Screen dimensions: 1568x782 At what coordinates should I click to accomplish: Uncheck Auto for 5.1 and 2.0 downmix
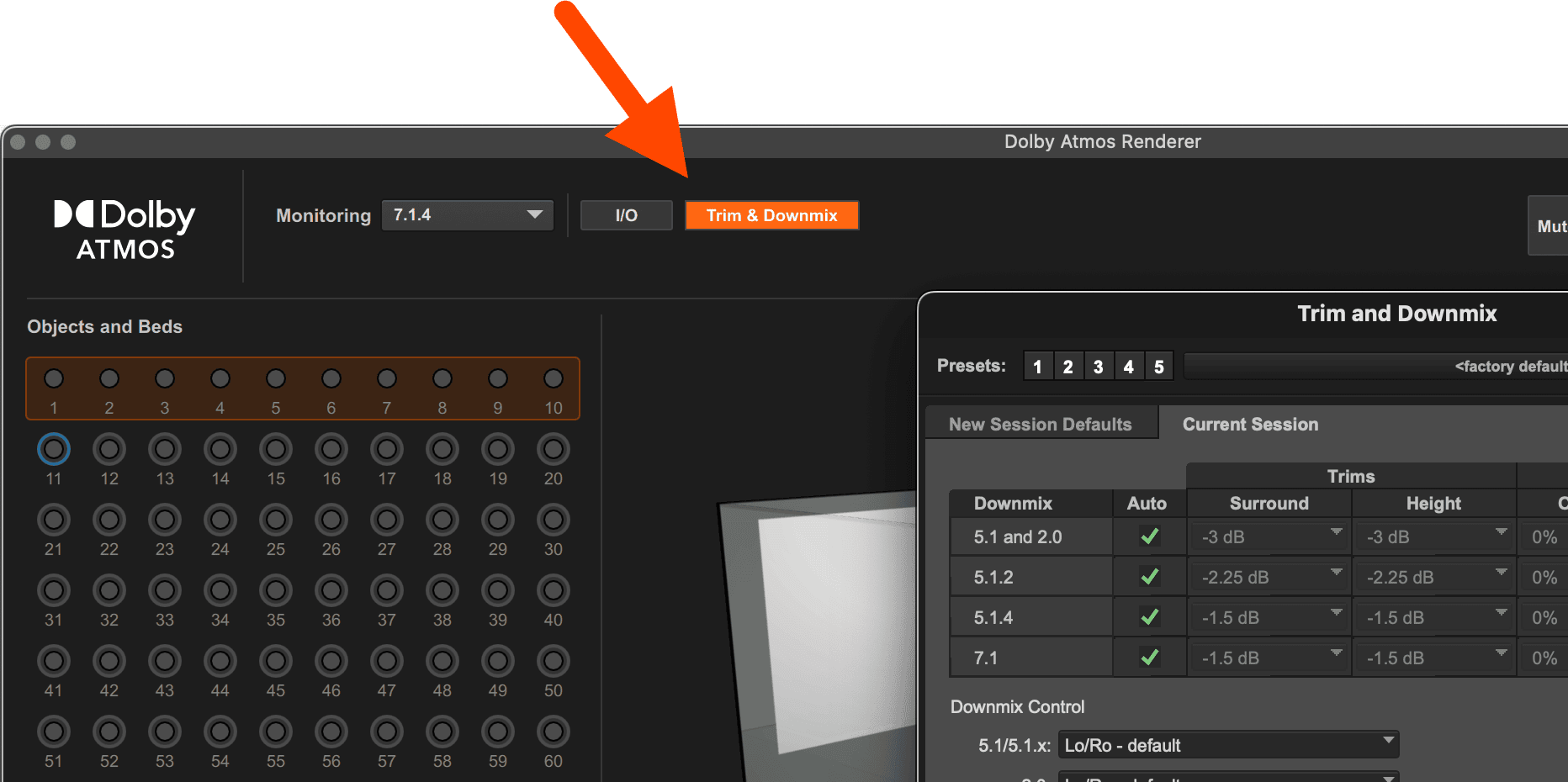1149,536
